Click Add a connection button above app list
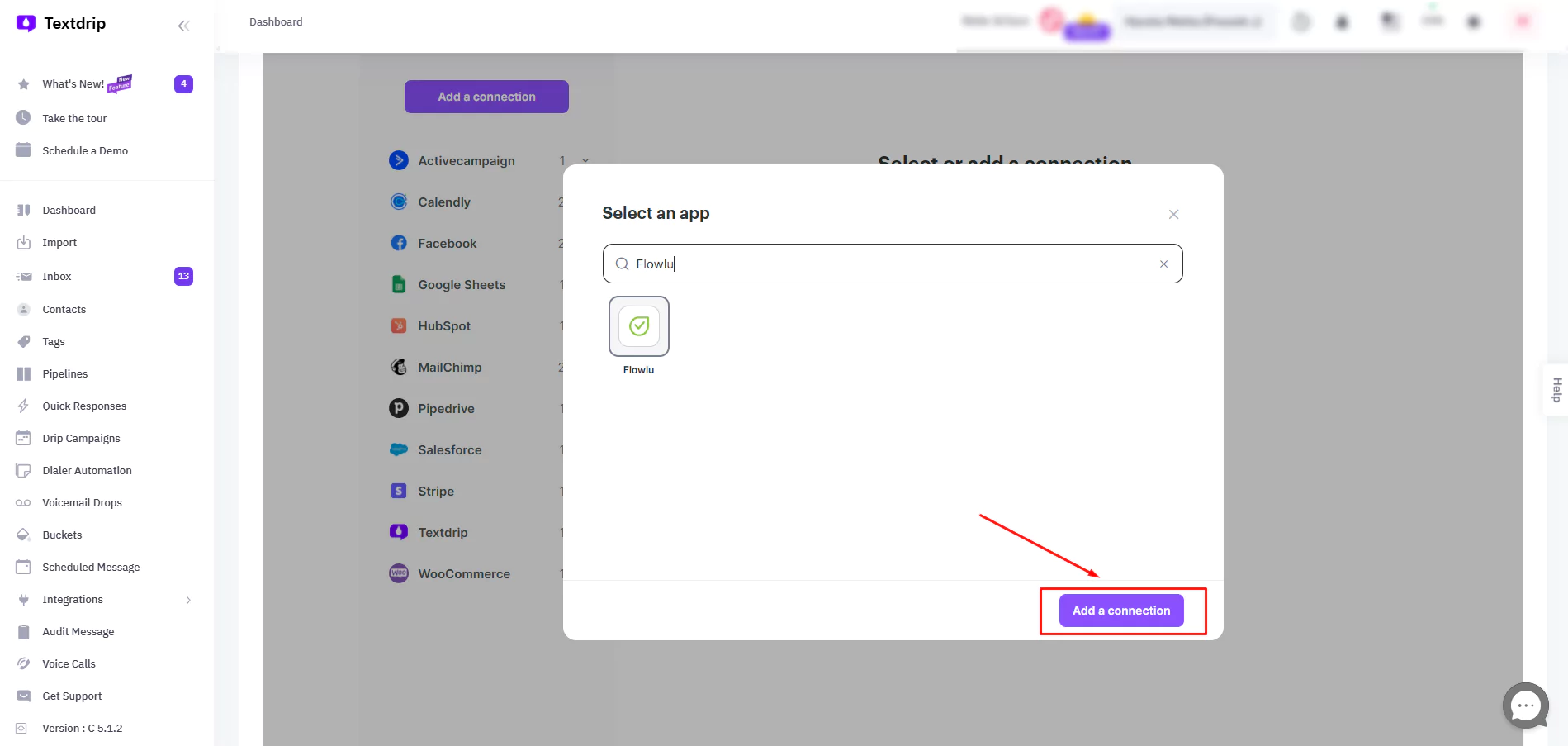The image size is (1568, 746). [486, 97]
